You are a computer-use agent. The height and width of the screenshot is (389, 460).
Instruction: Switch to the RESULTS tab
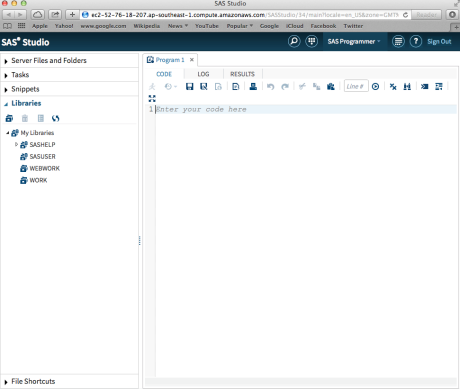(x=242, y=74)
